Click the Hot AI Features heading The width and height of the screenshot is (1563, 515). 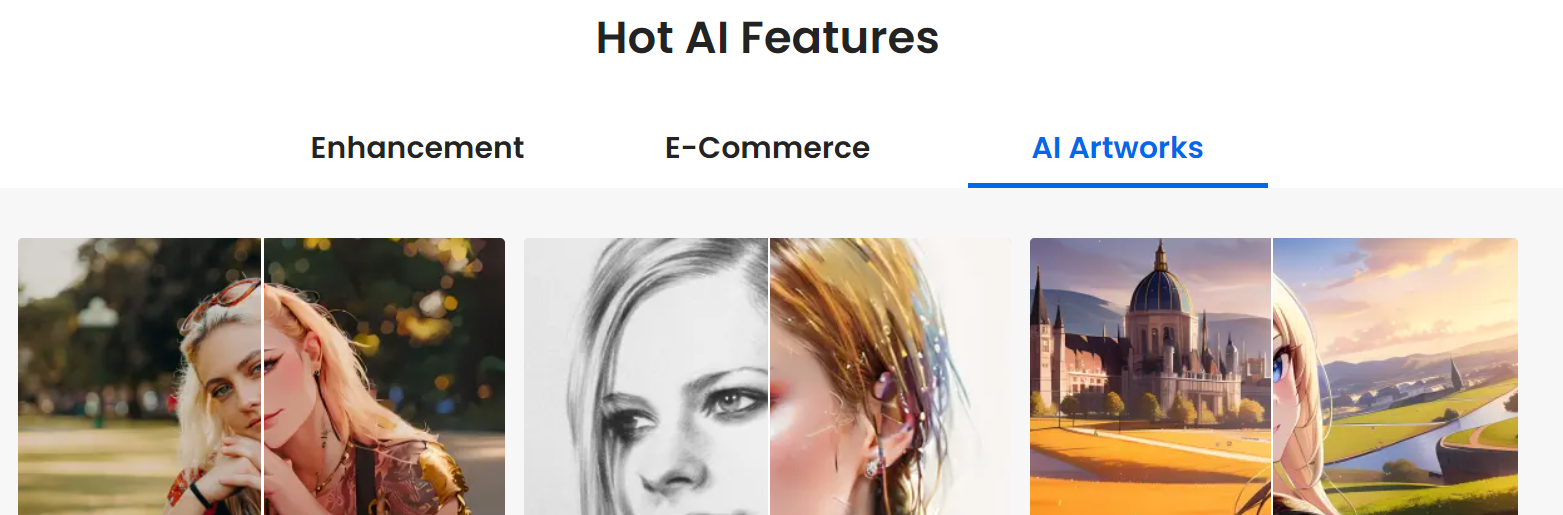coord(767,38)
